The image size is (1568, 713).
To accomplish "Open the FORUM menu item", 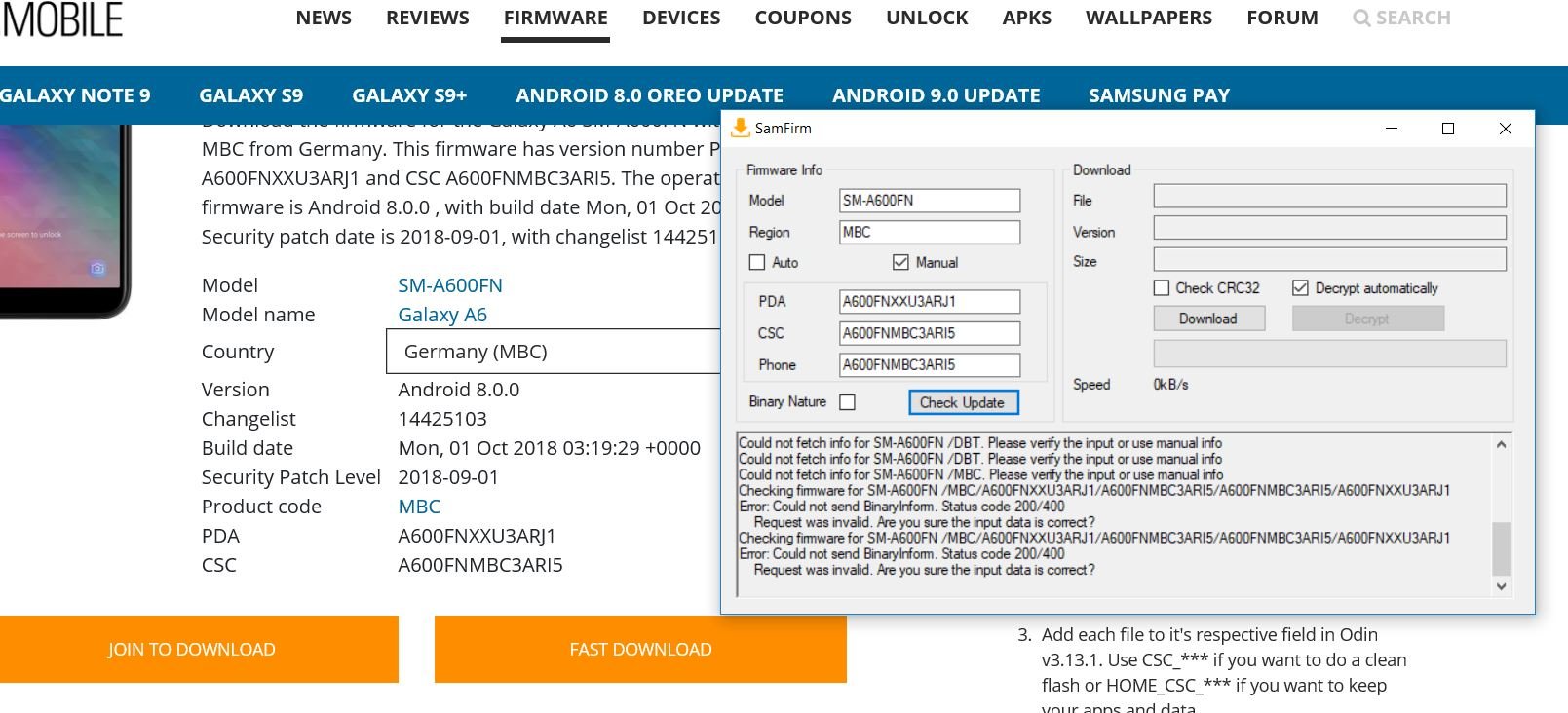I will 1282,19.
